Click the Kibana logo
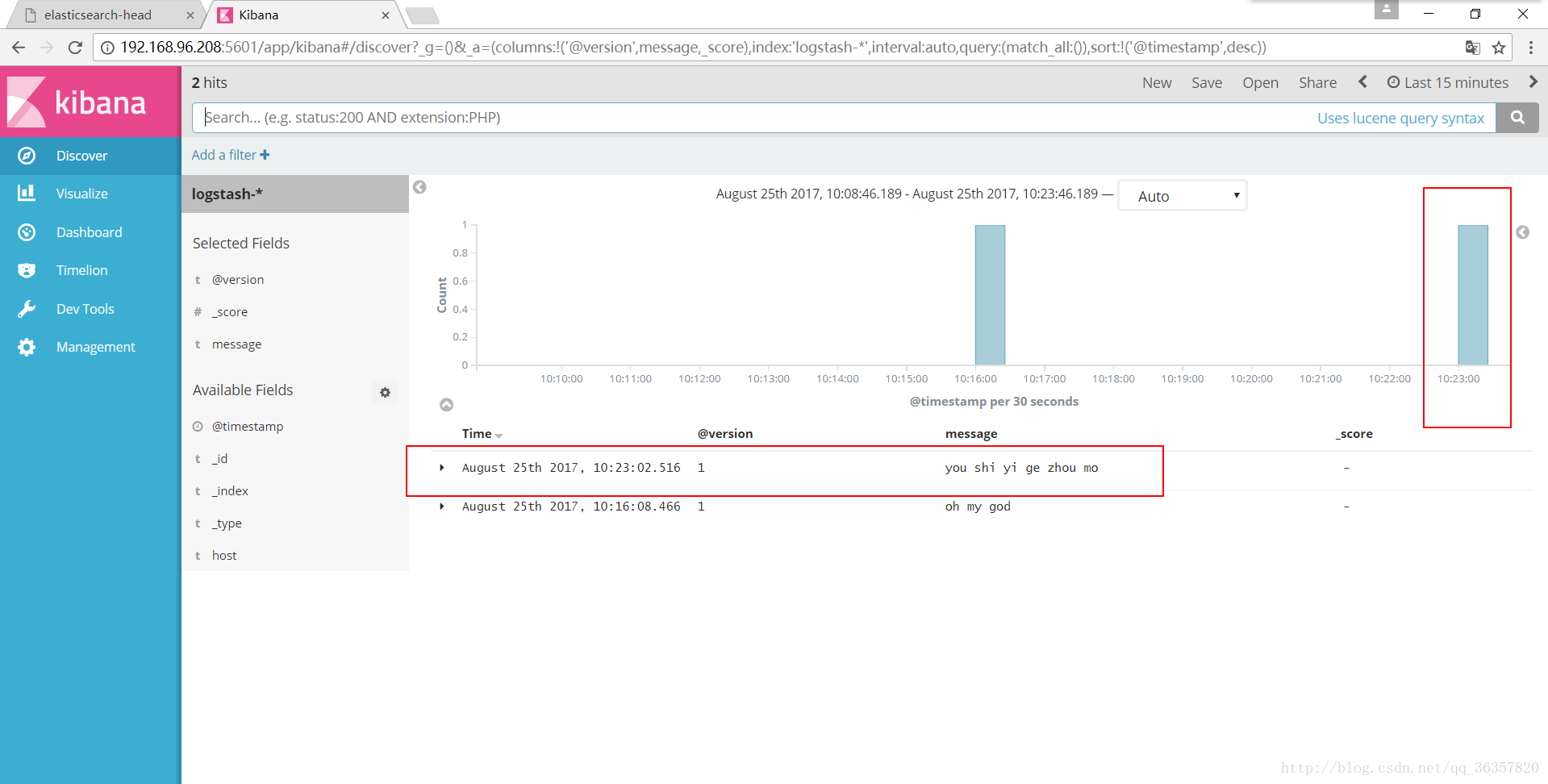Image resolution: width=1548 pixels, height=784 pixels. (90, 102)
